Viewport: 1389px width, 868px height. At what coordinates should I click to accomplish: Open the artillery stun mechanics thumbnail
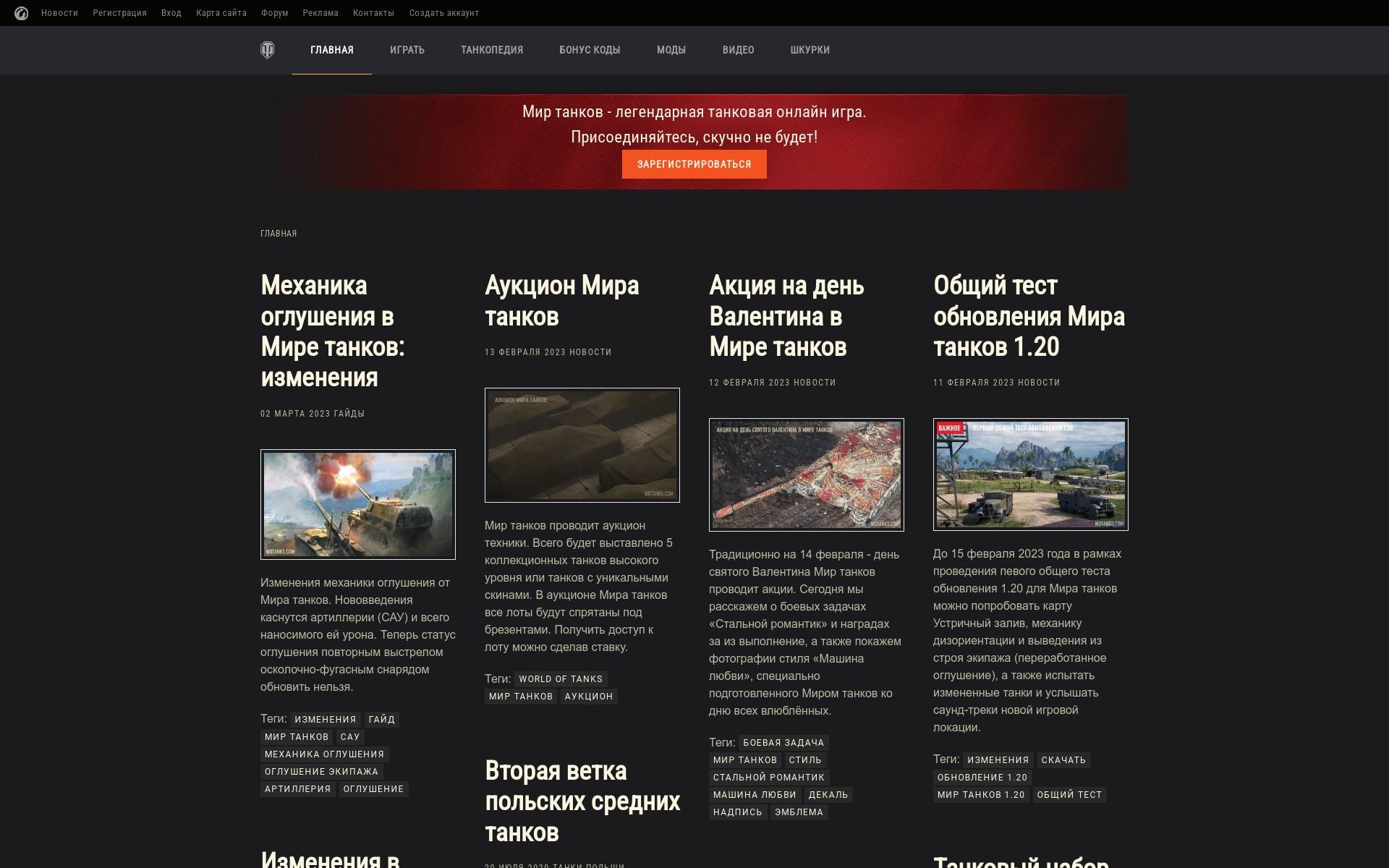[x=357, y=504]
